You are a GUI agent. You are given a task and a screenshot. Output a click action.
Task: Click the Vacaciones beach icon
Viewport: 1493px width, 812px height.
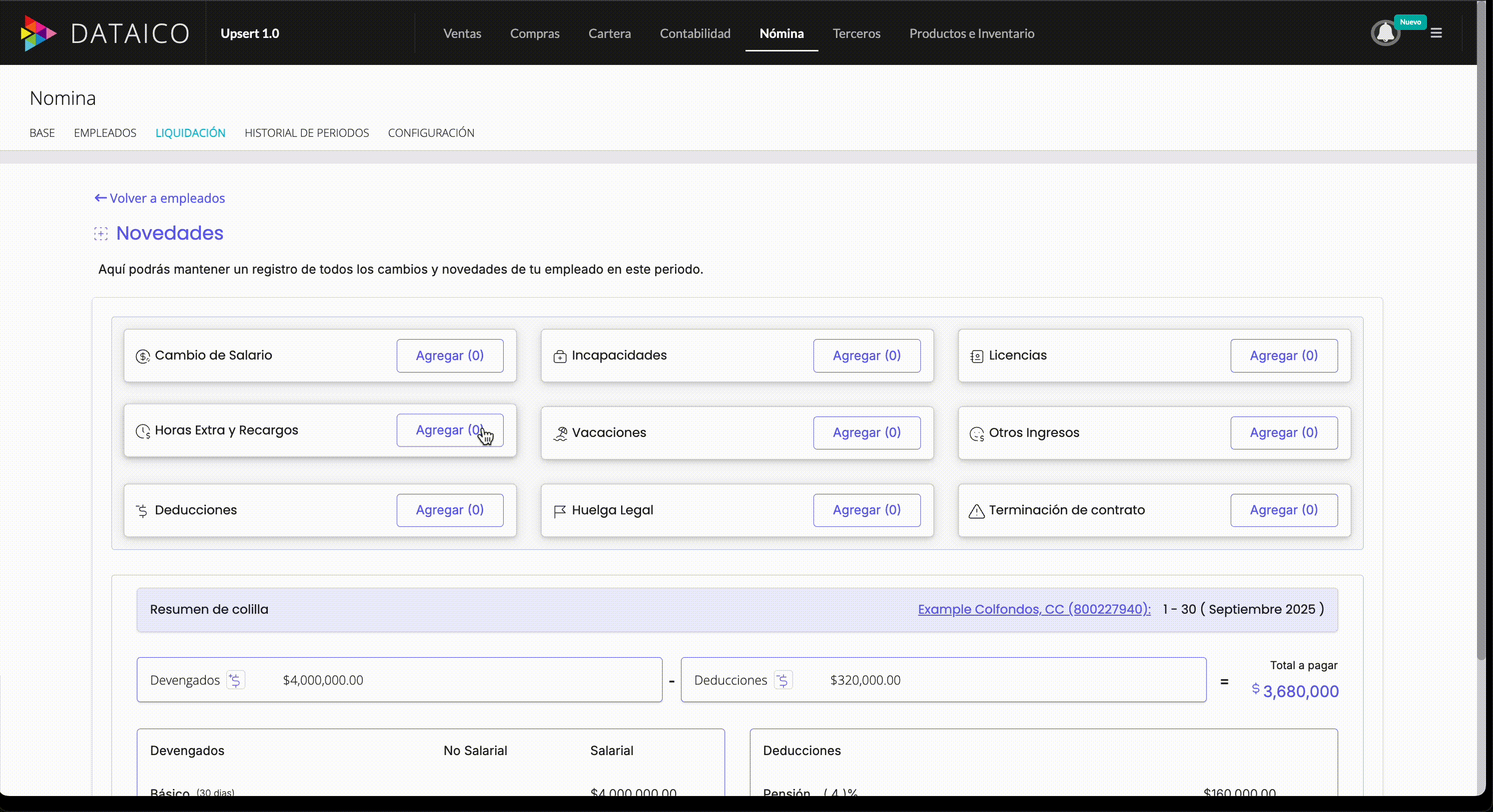(560, 434)
